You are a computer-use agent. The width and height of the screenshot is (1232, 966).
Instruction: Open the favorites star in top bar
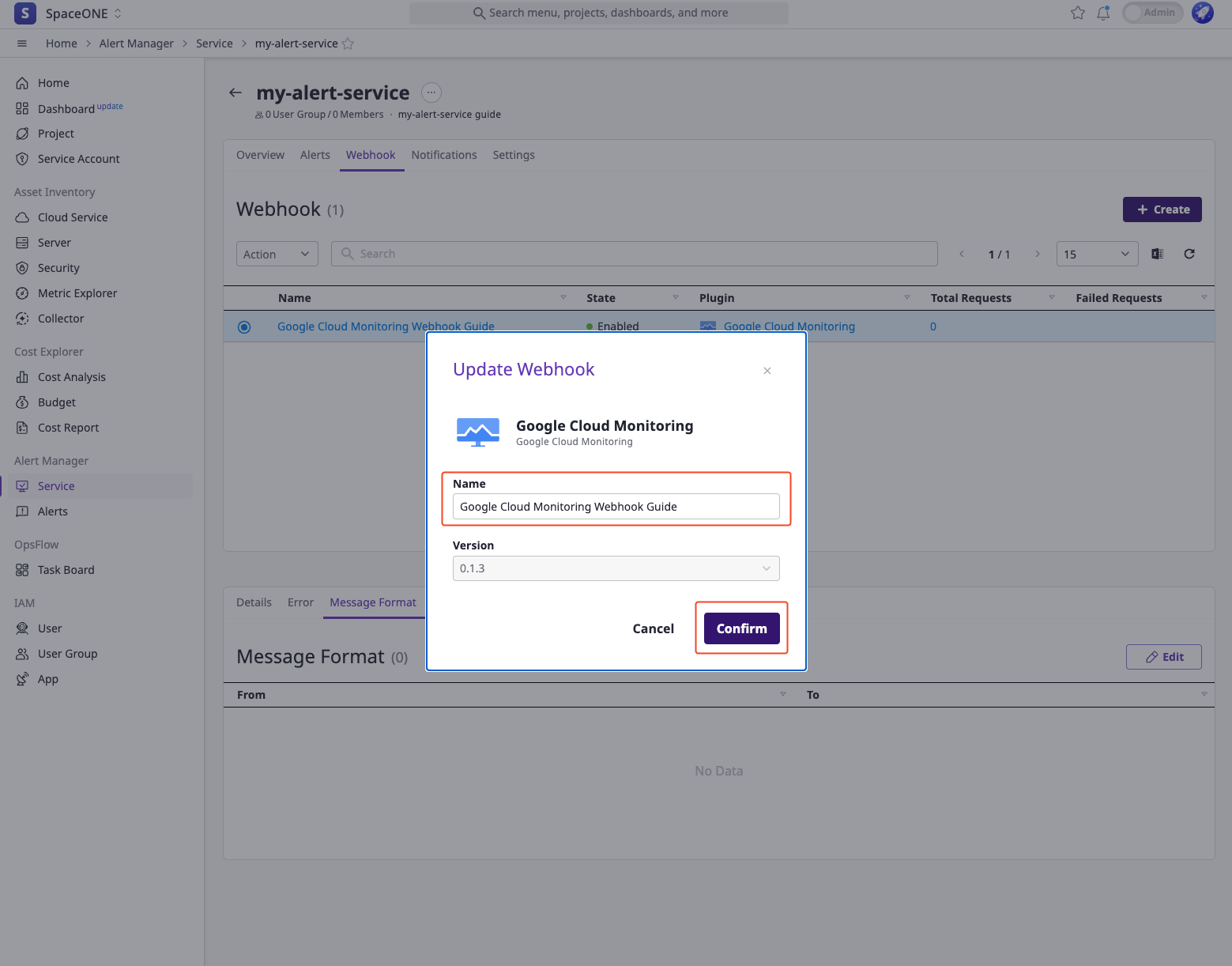1078,13
